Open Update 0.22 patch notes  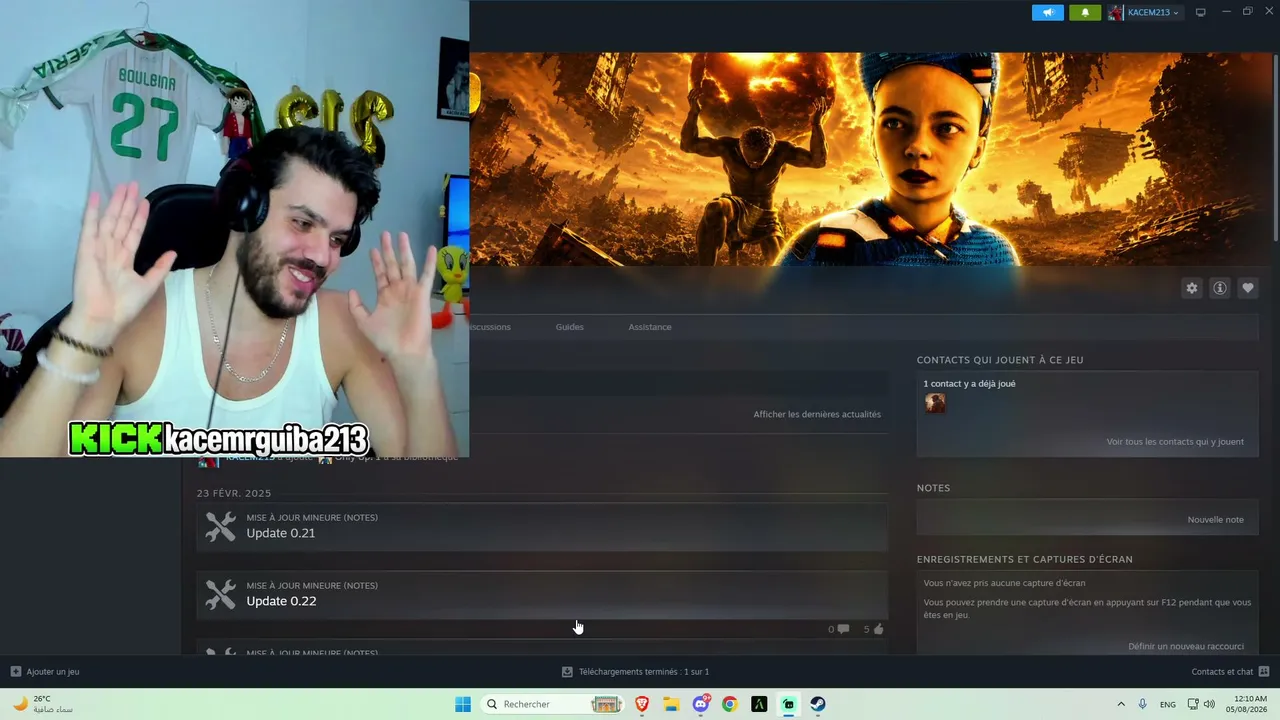point(542,594)
